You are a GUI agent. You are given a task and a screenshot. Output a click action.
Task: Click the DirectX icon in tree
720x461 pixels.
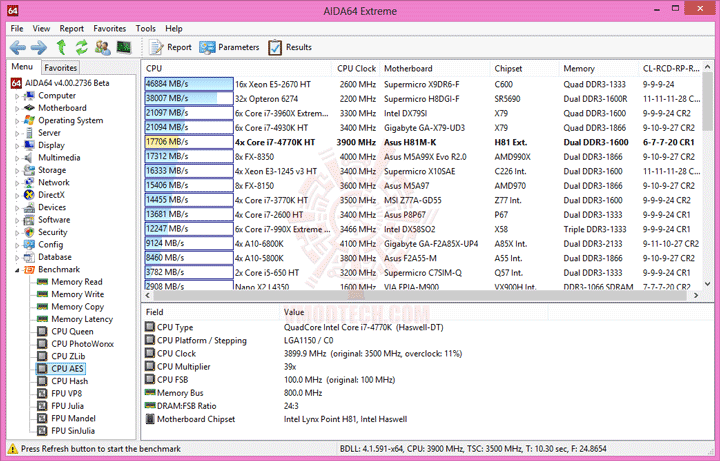pyautogui.click(x=29, y=195)
